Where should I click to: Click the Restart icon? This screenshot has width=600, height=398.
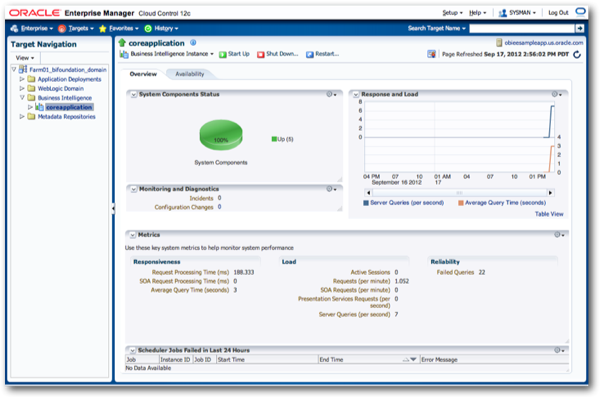coord(310,54)
